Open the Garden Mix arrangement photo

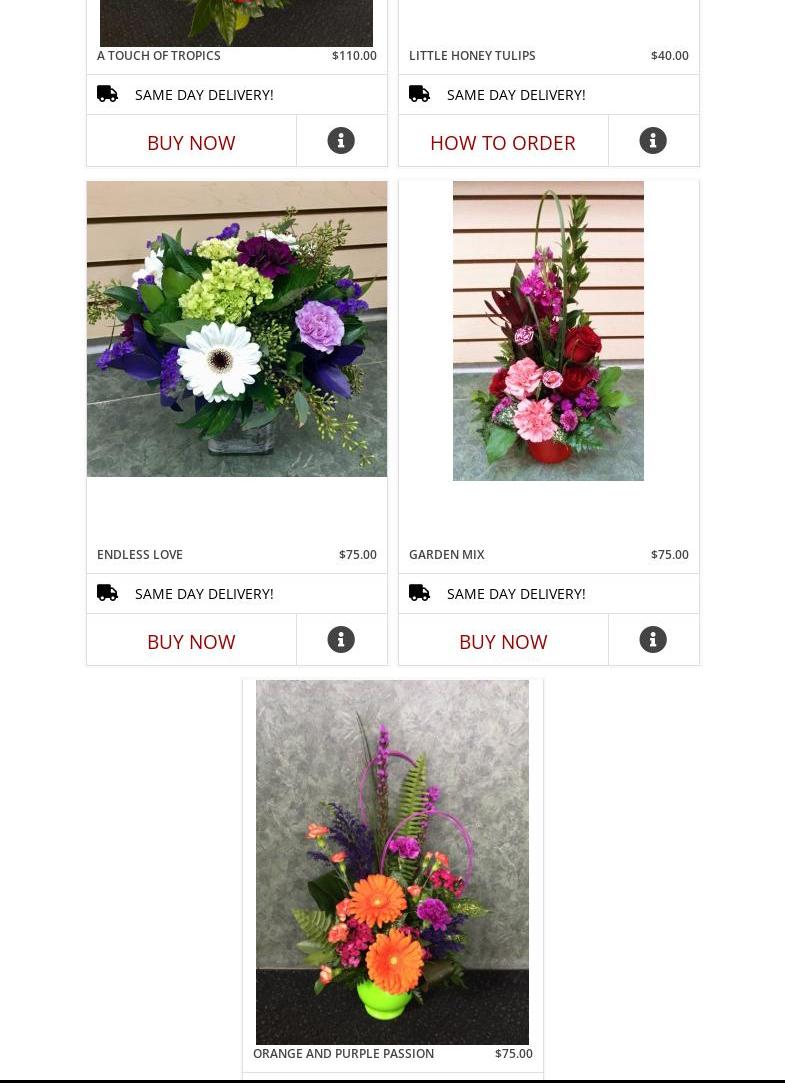point(548,331)
